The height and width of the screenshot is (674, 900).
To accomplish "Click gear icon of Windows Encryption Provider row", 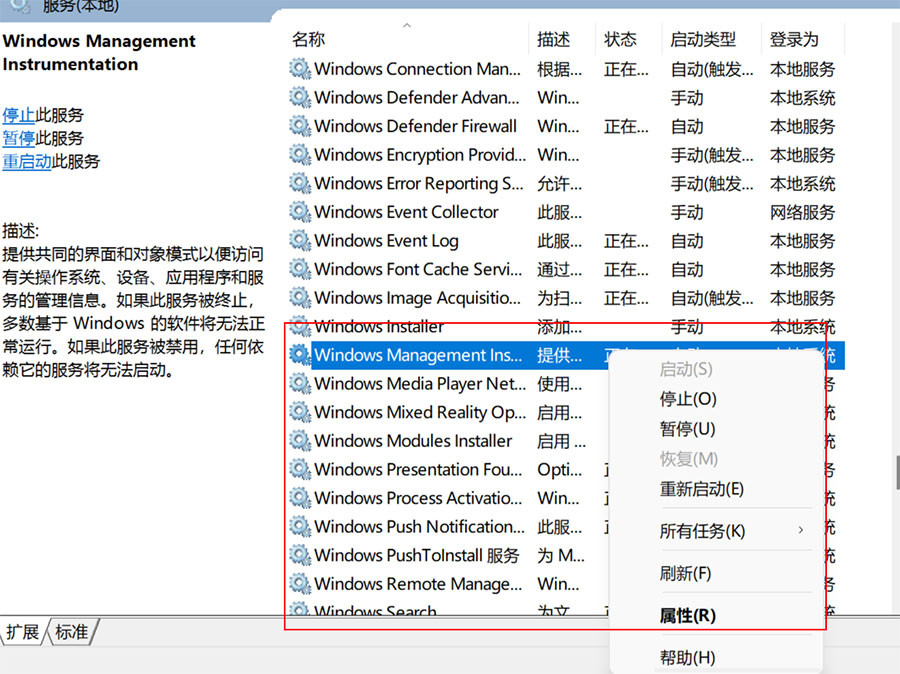I will point(300,154).
